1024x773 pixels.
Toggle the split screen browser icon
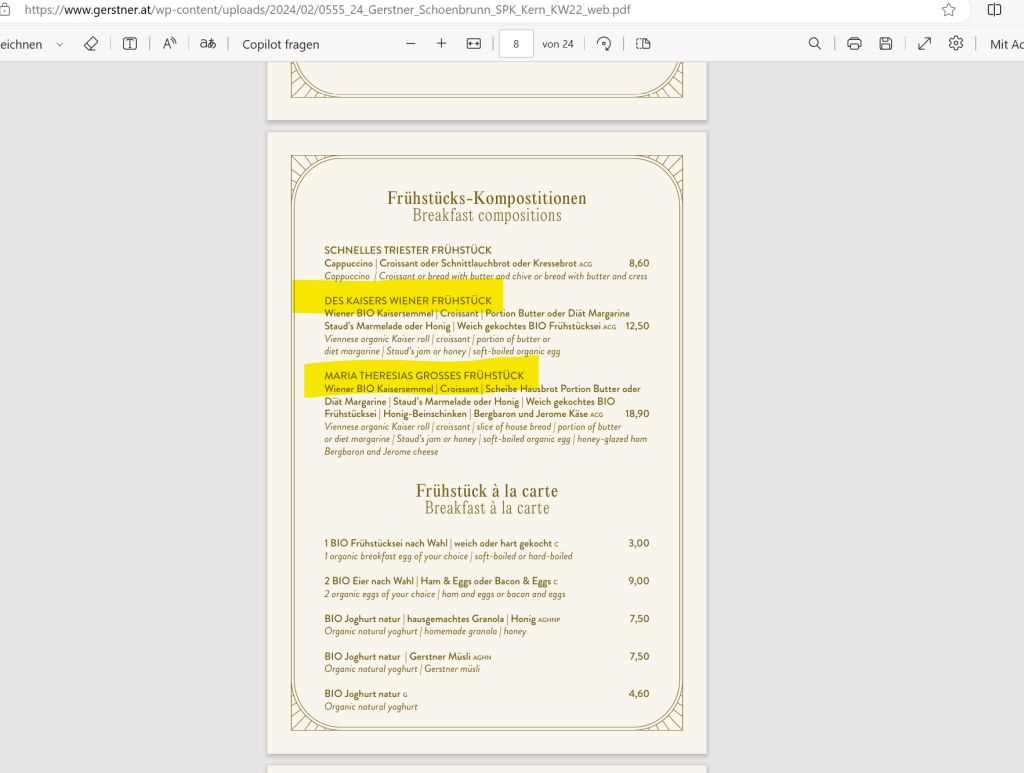(x=994, y=10)
